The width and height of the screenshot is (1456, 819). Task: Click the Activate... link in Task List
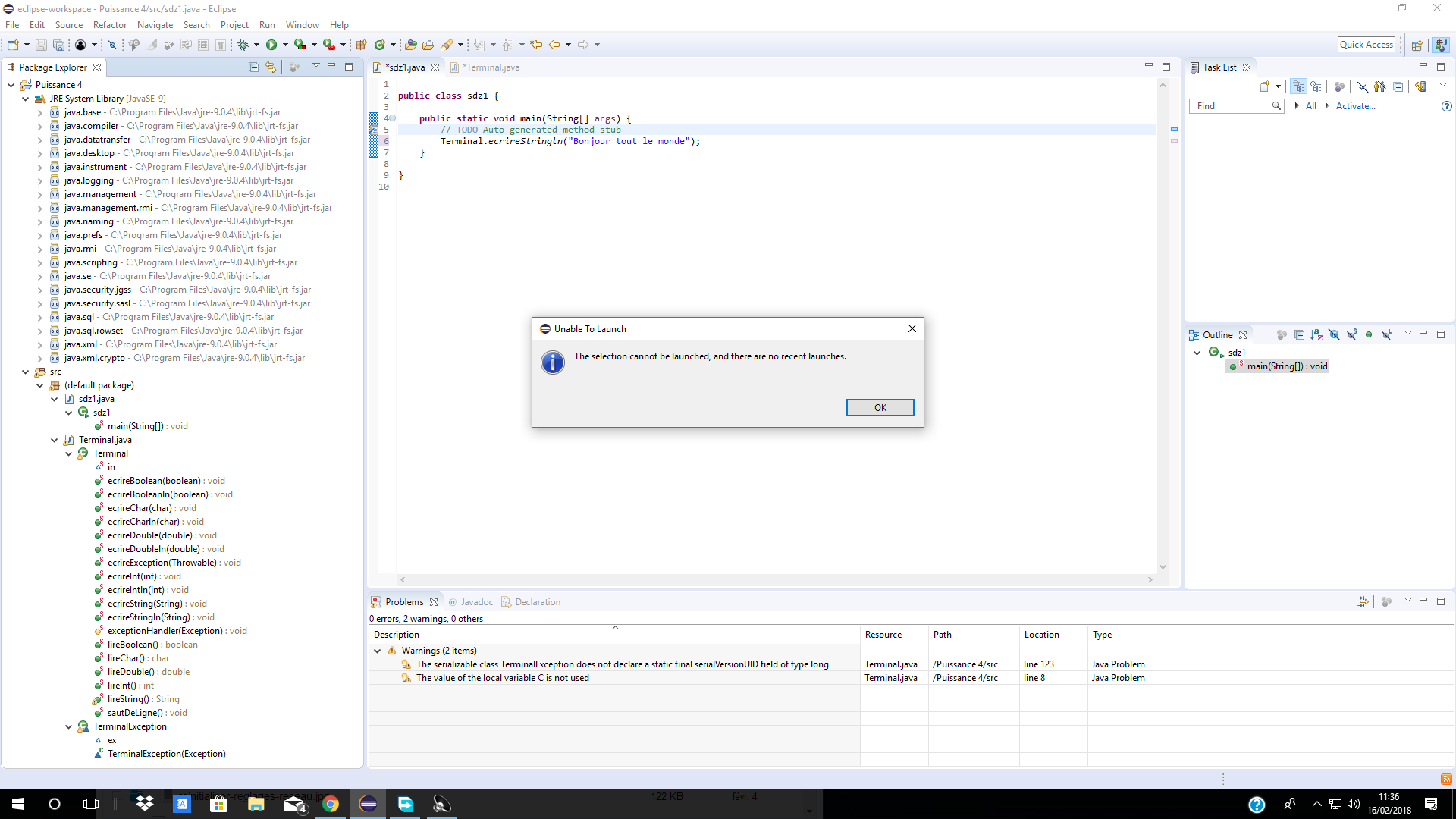point(1355,106)
